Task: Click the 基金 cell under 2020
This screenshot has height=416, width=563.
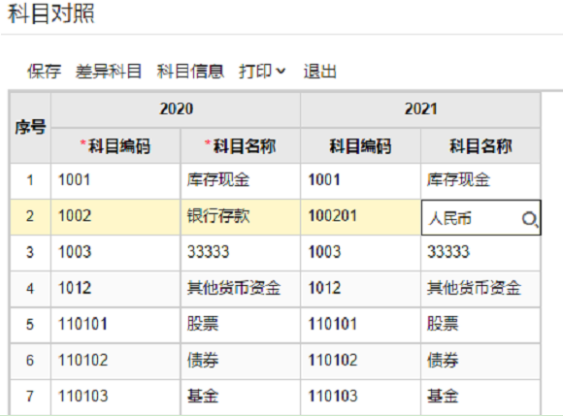Action: click(x=241, y=396)
